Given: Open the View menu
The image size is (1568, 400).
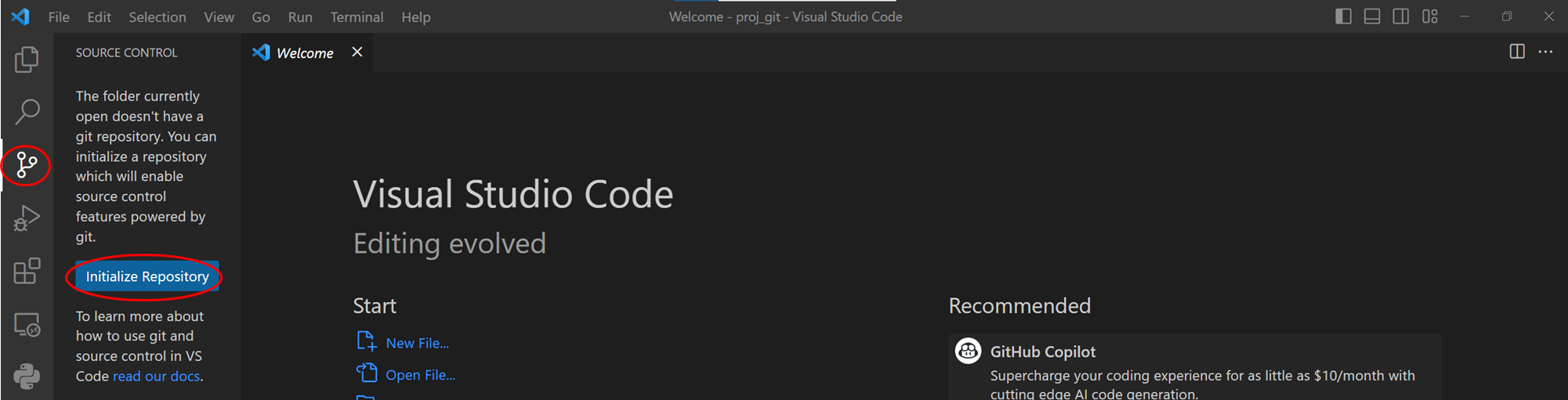Looking at the screenshot, I should pyautogui.click(x=219, y=16).
